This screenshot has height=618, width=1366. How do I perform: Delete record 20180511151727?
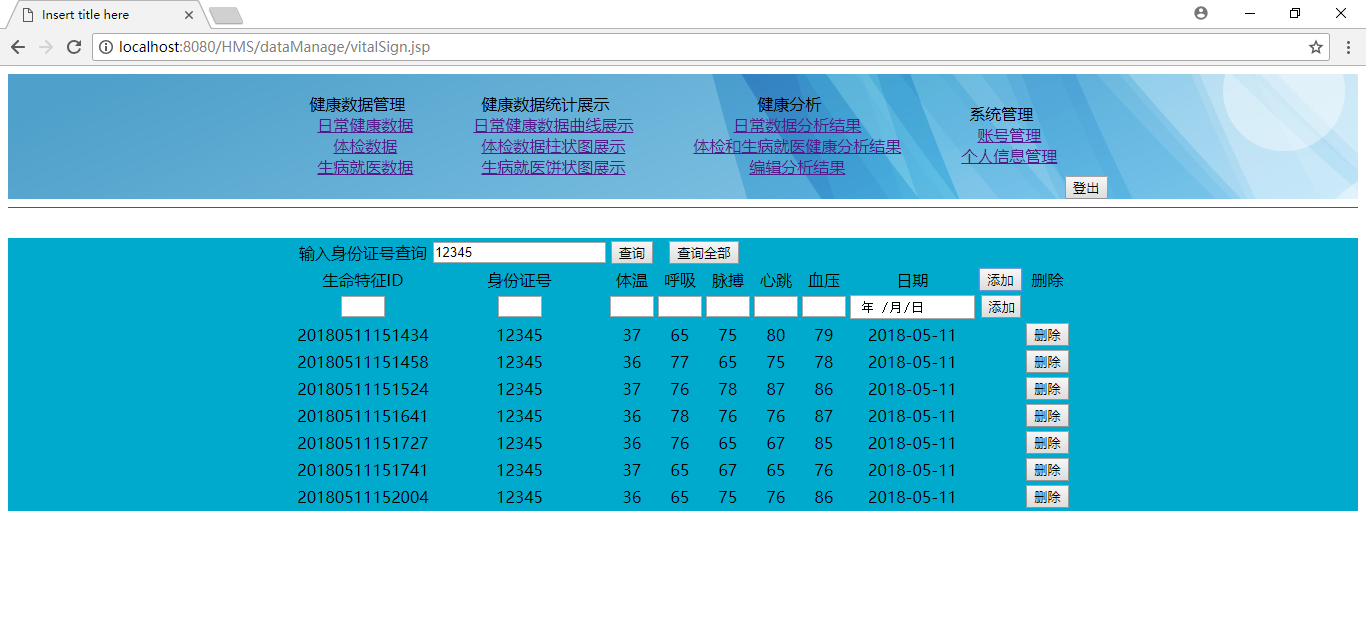tap(1047, 443)
